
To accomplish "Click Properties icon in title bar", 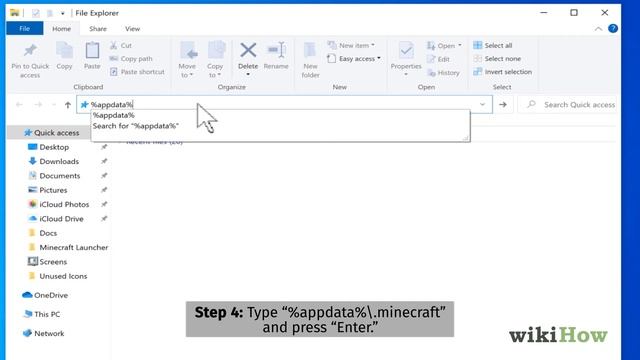I will click(36, 13).
